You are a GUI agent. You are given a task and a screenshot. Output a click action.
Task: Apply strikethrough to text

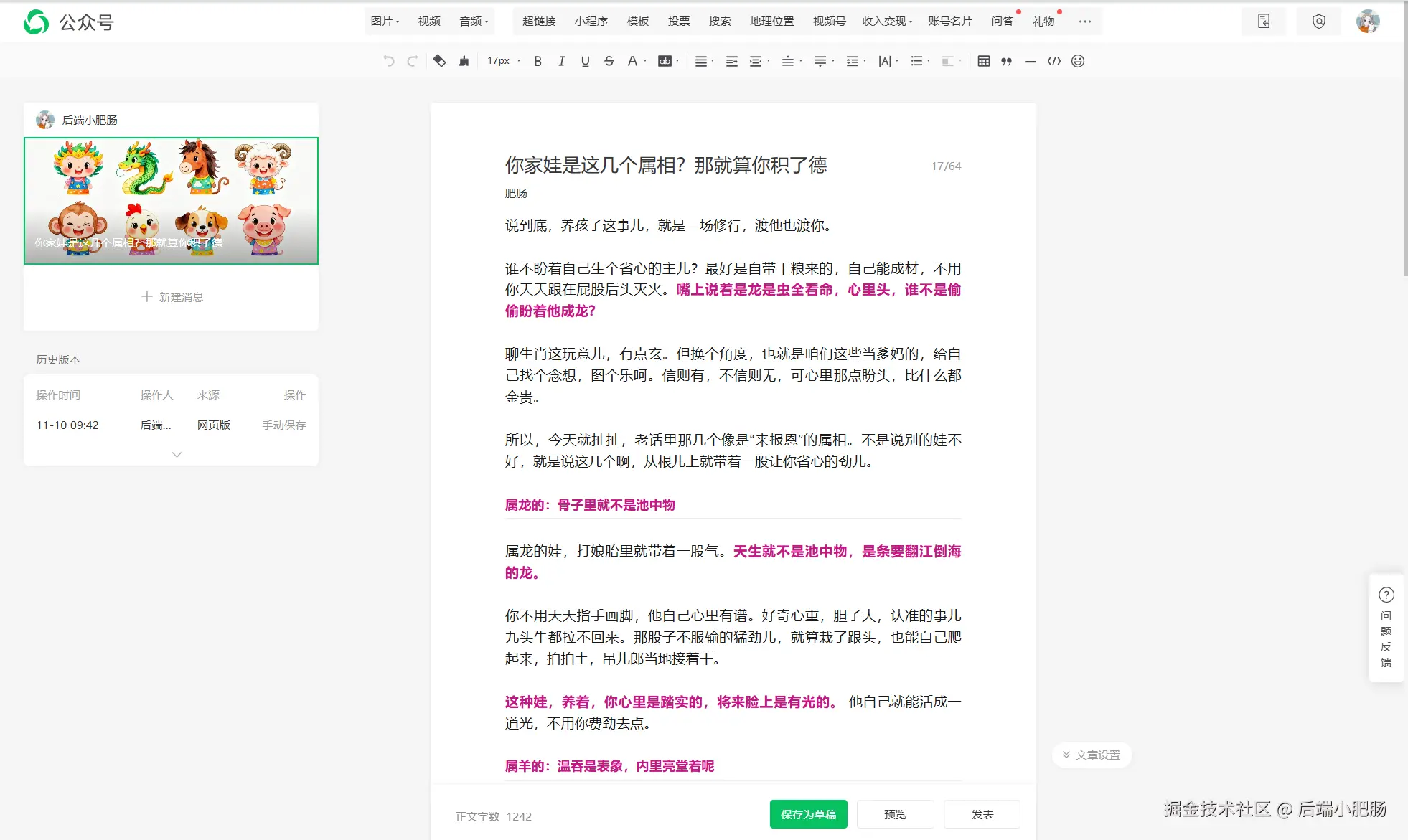[609, 62]
